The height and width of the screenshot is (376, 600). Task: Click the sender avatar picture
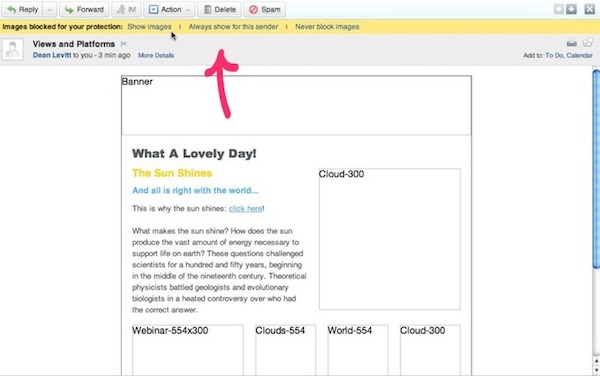coord(13,49)
